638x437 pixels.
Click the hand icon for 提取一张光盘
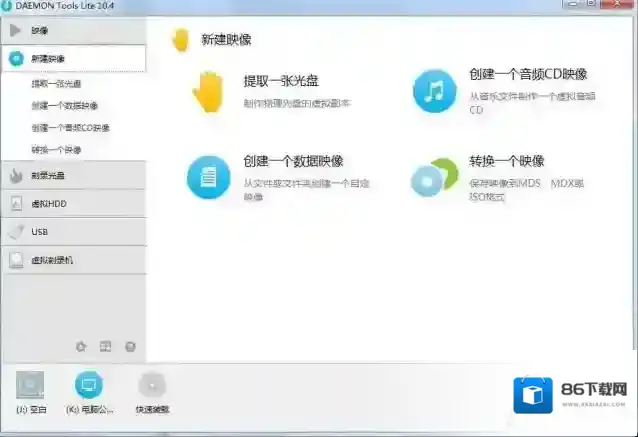210,91
